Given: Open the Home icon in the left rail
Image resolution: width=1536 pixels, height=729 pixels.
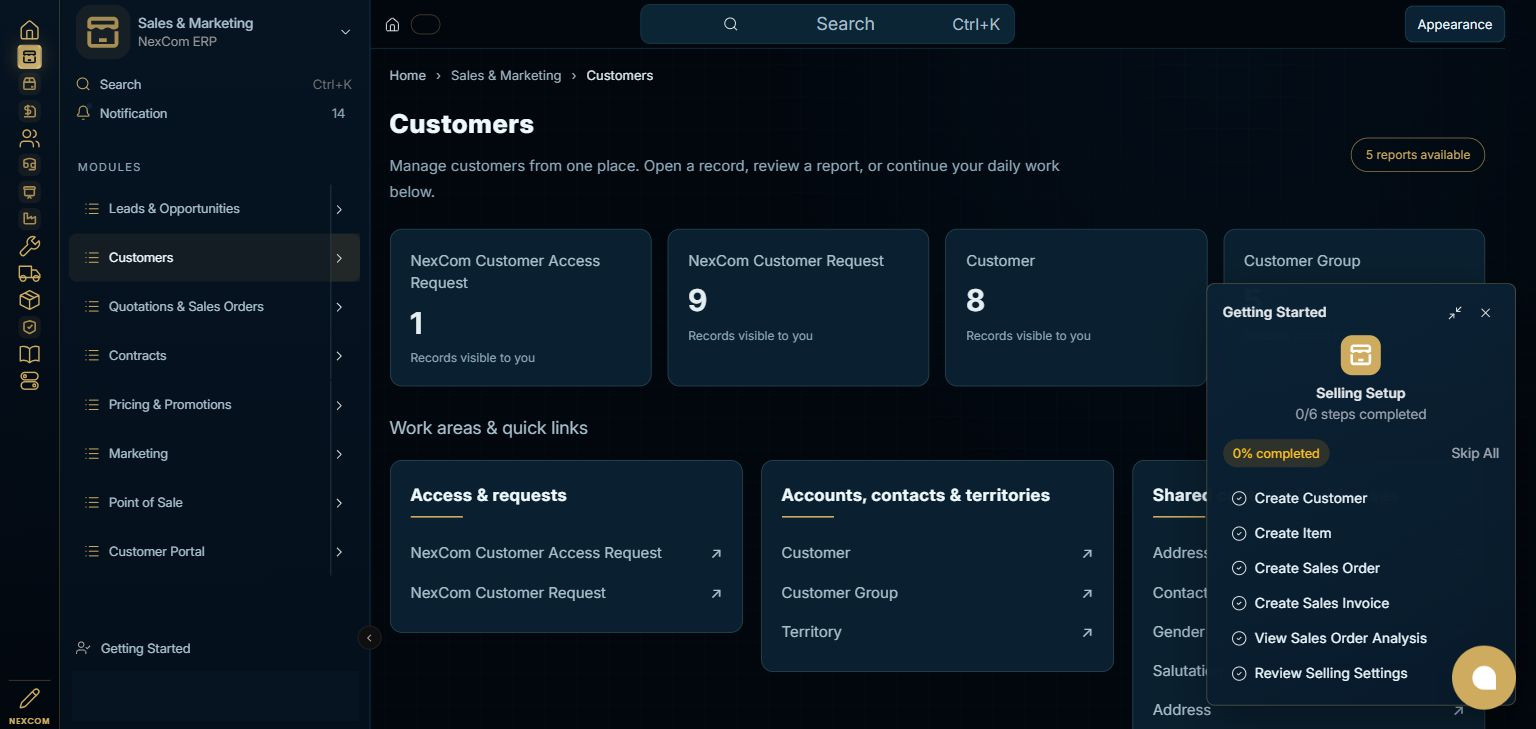Looking at the screenshot, I should (x=30, y=30).
